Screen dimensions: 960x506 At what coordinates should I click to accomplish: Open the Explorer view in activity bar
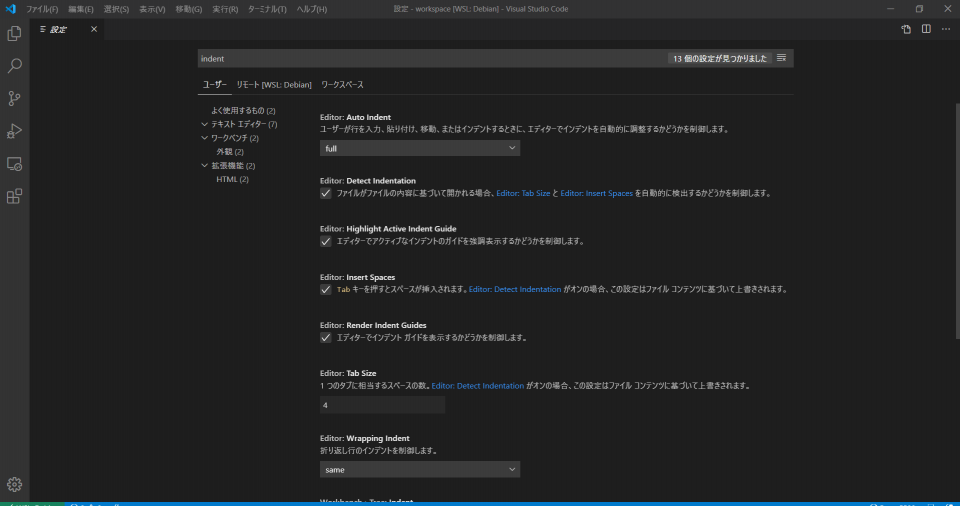[14, 33]
